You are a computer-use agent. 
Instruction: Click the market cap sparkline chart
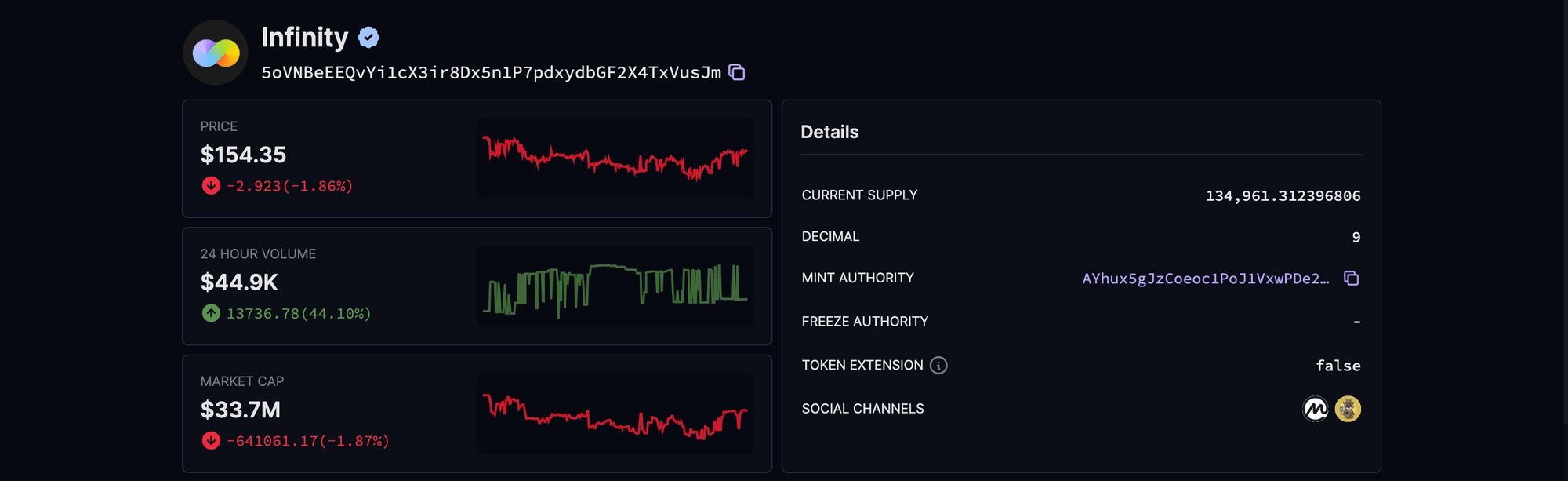(615, 414)
